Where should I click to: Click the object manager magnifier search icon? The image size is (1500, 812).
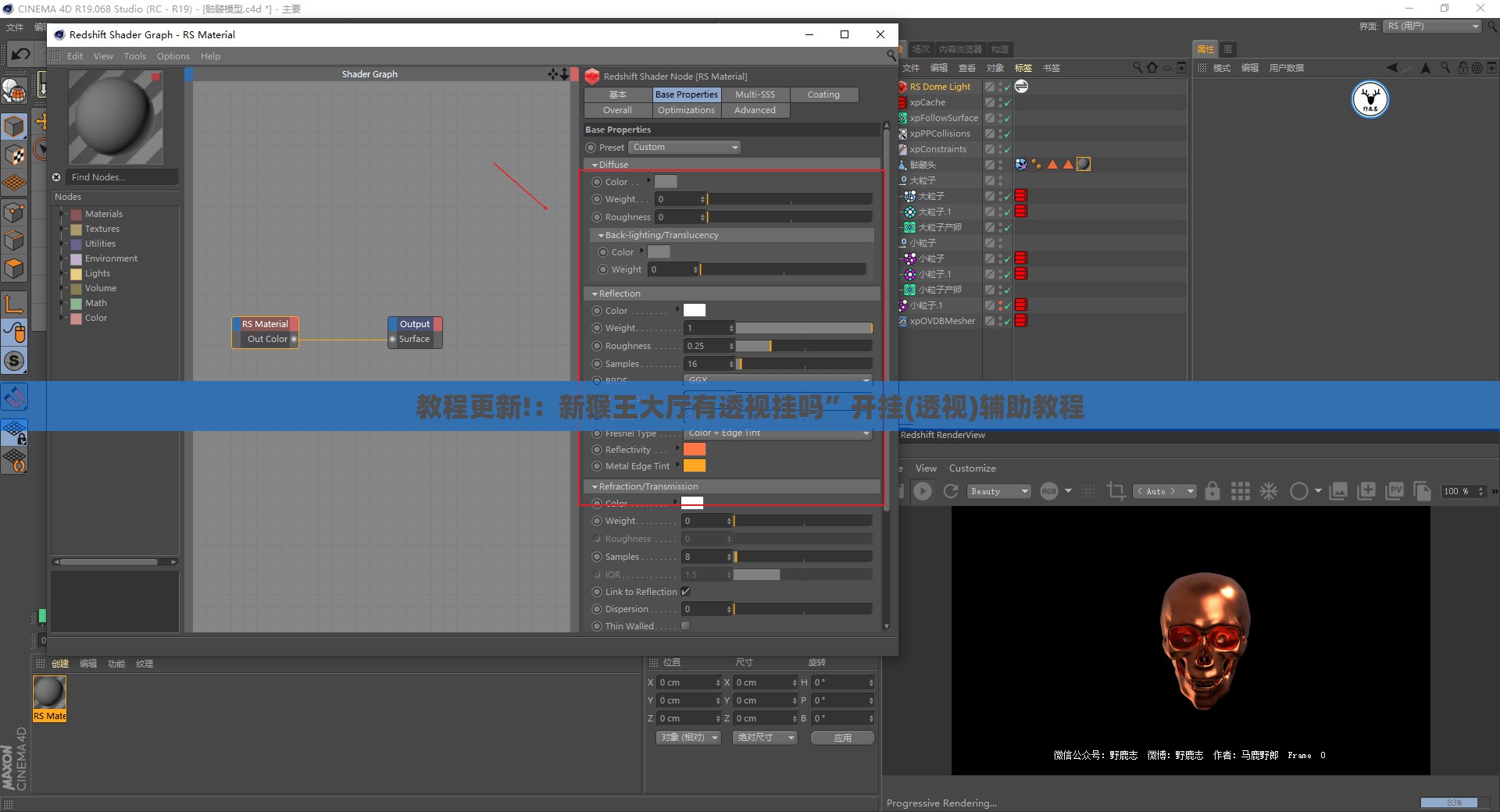click(x=1137, y=68)
